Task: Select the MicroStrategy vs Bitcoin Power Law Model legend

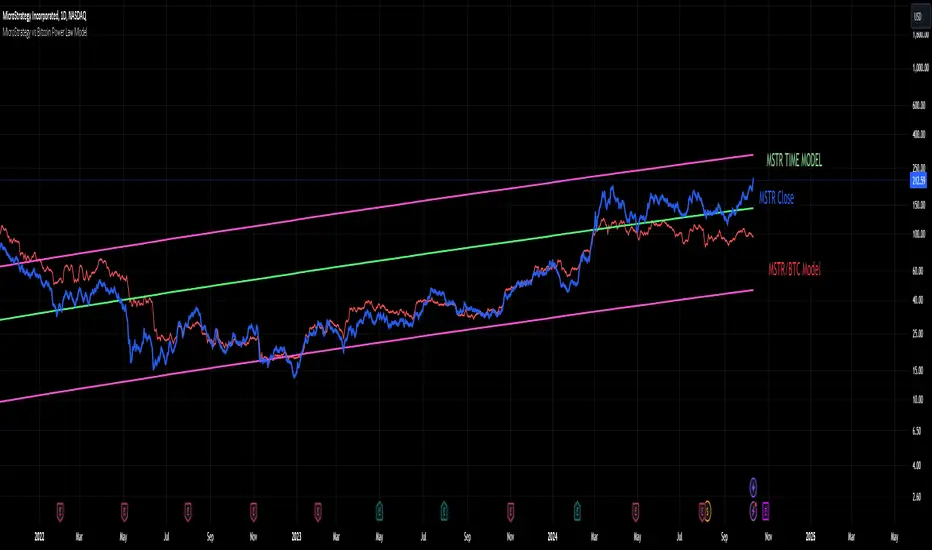Action: (x=45, y=32)
